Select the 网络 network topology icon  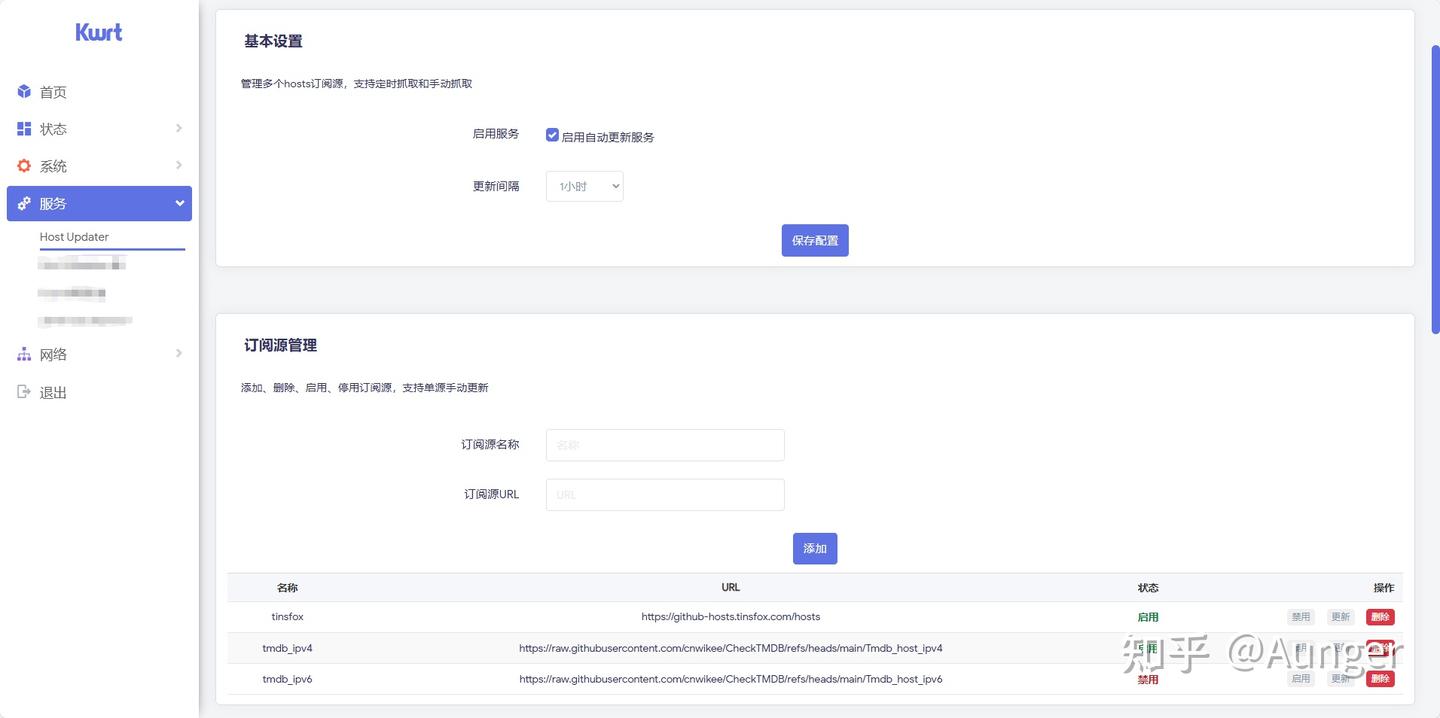click(24, 354)
